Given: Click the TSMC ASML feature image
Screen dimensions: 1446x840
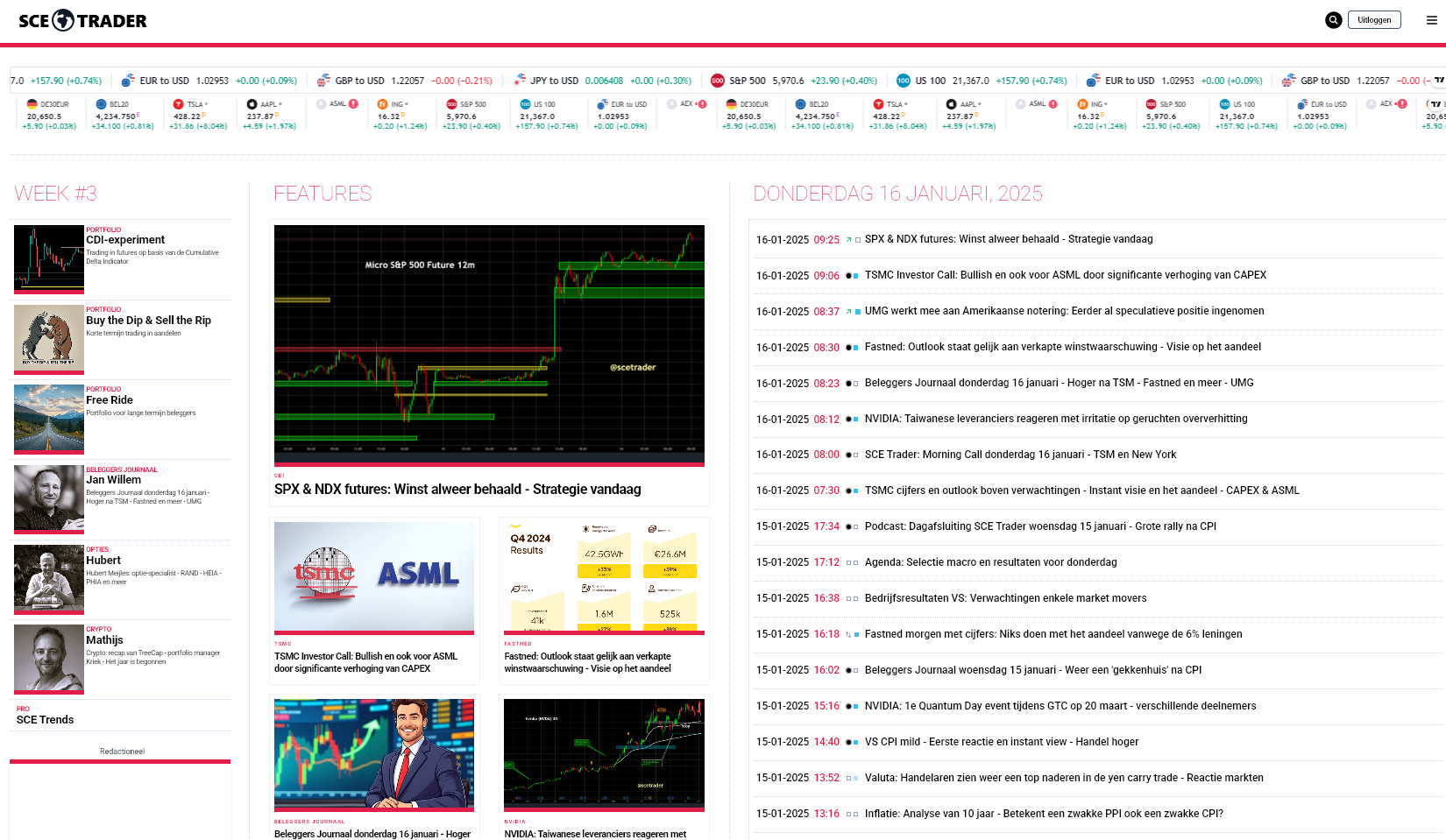Looking at the screenshot, I should pos(374,577).
